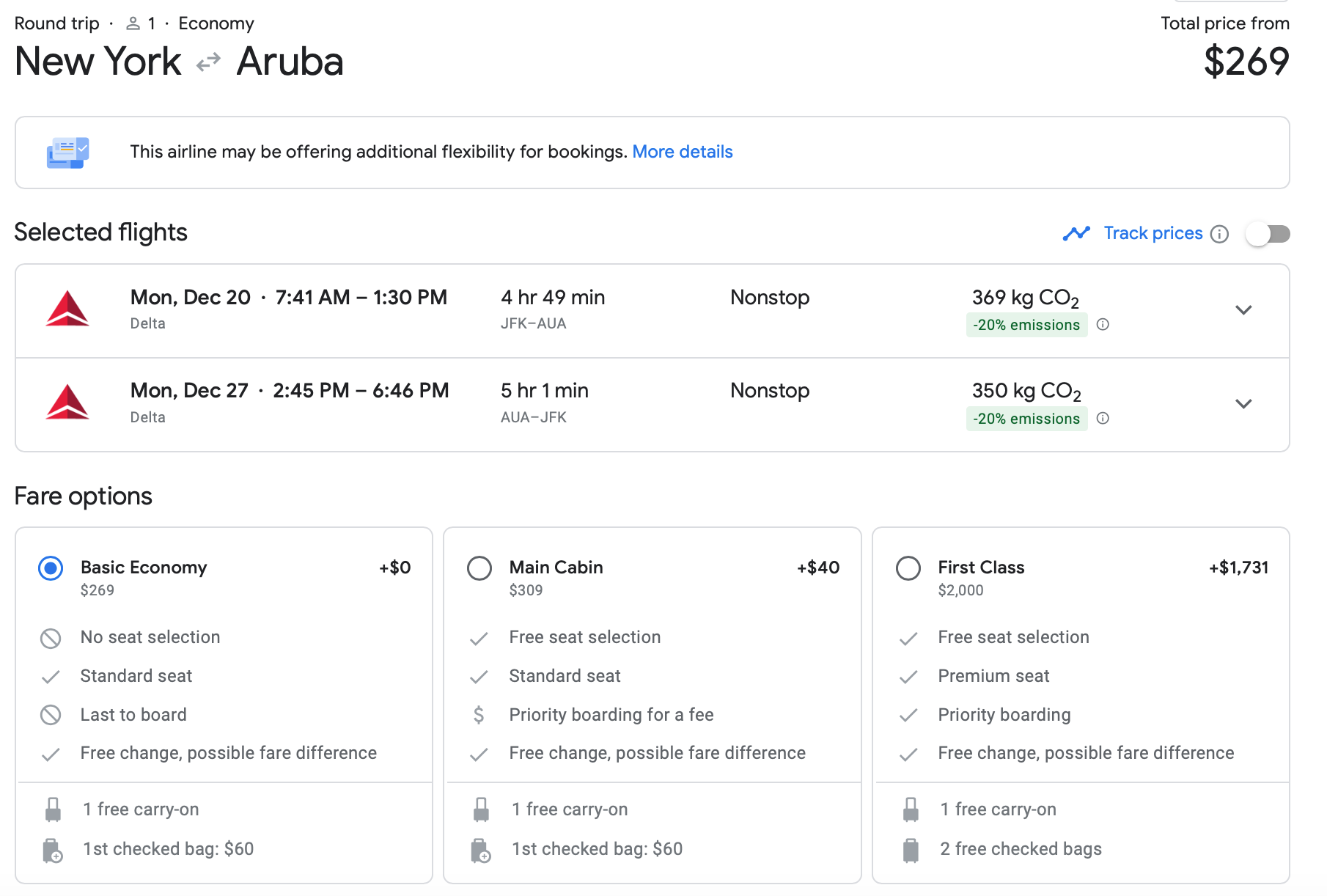This screenshot has height=896, width=1327.
Task: Click the Fare options heading
Action: click(x=84, y=496)
